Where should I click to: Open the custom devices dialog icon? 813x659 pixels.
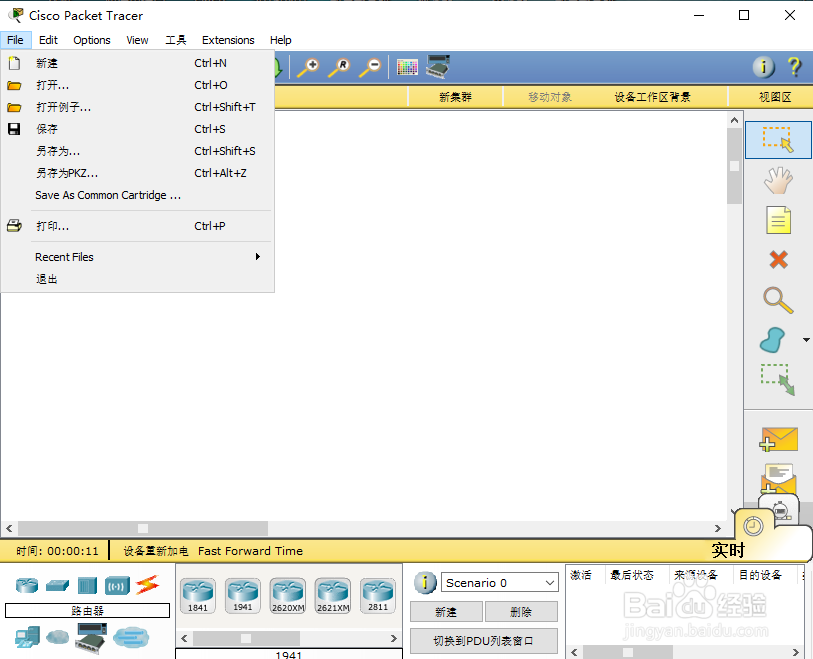(438, 67)
